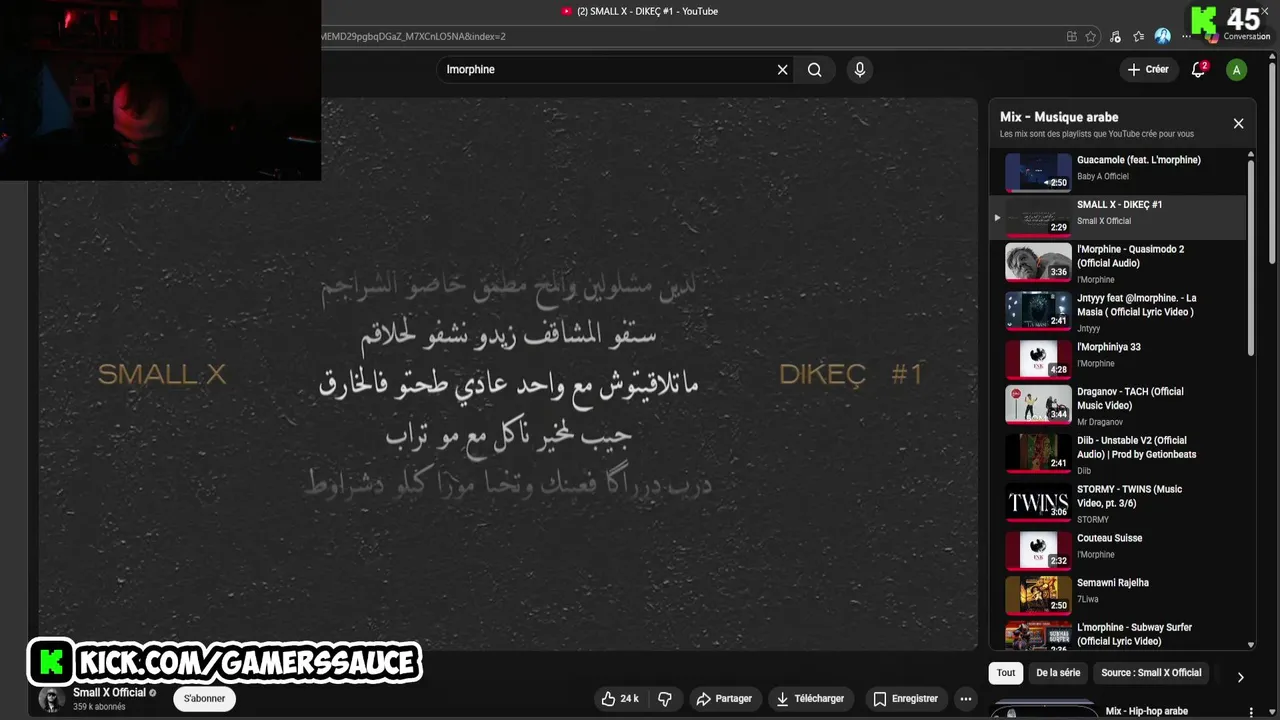Open browser settings three-dot menu
The image size is (1280, 720).
point(1186,37)
